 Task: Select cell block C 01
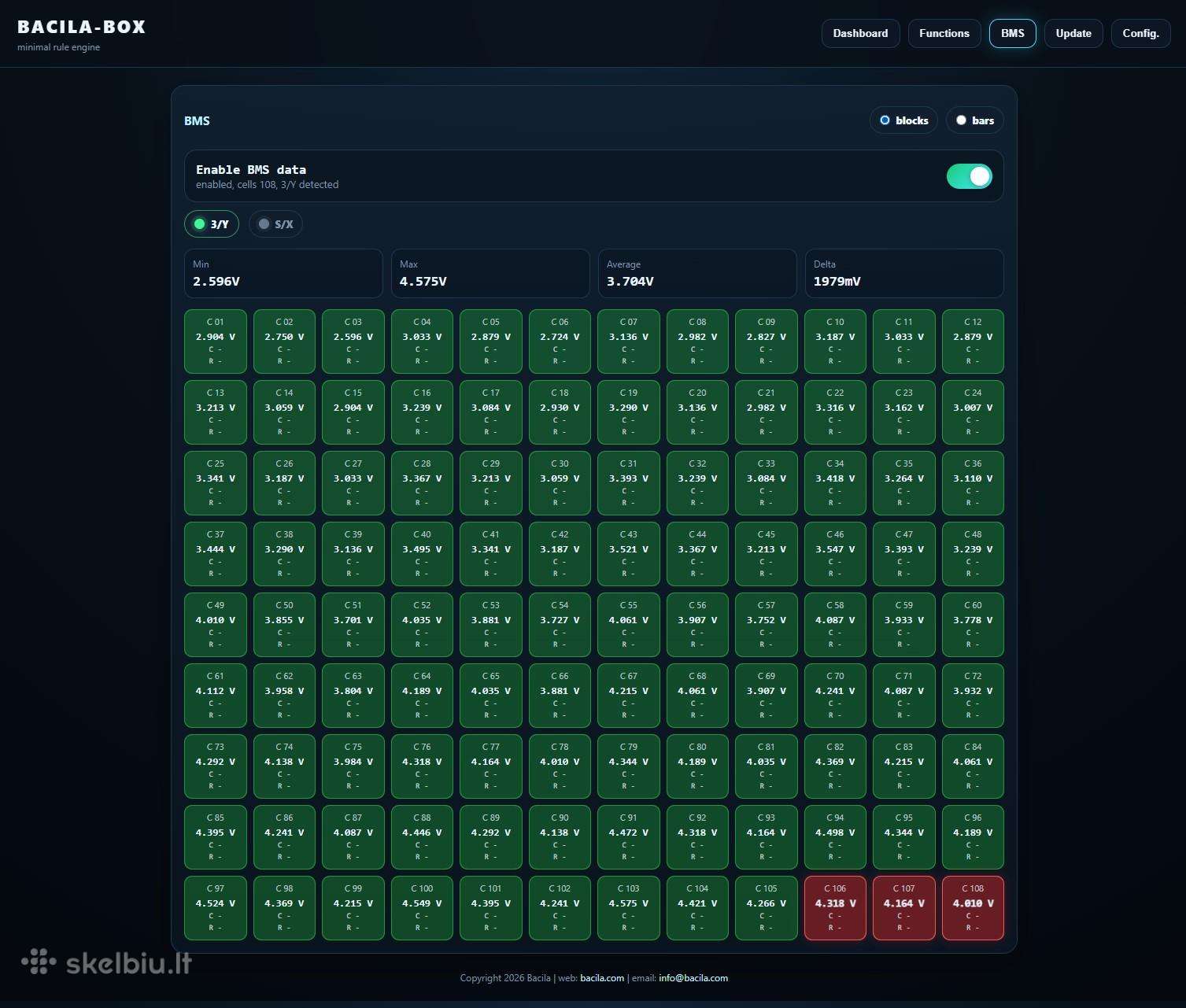tap(216, 342)
